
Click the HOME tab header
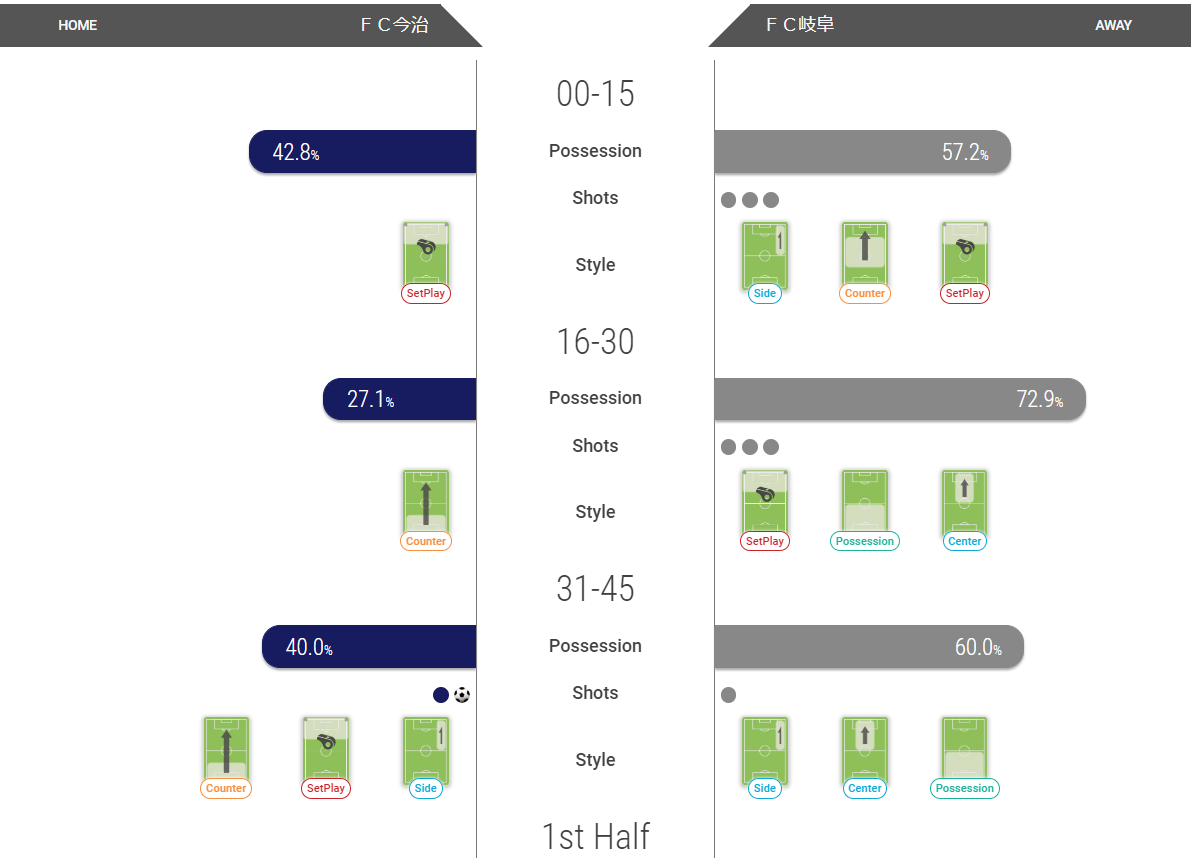tap(77, 25)
